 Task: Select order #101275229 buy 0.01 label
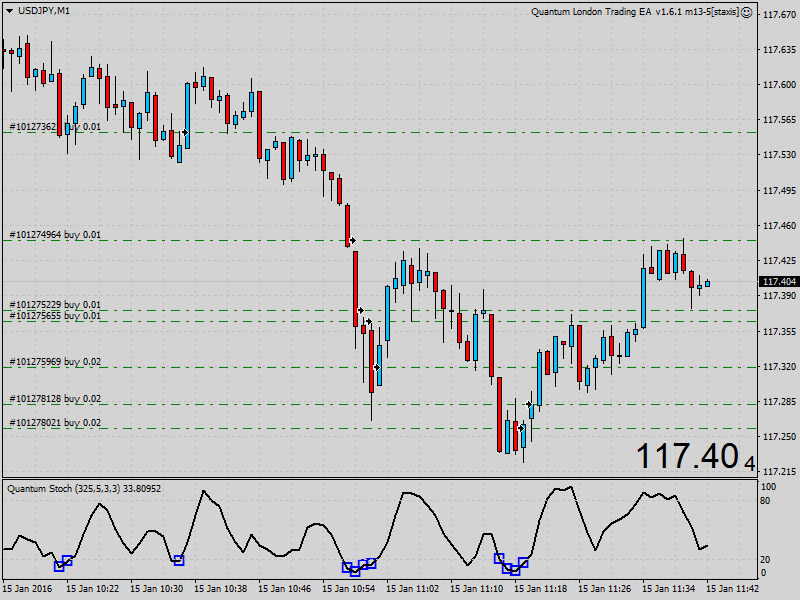coord(55,305)
